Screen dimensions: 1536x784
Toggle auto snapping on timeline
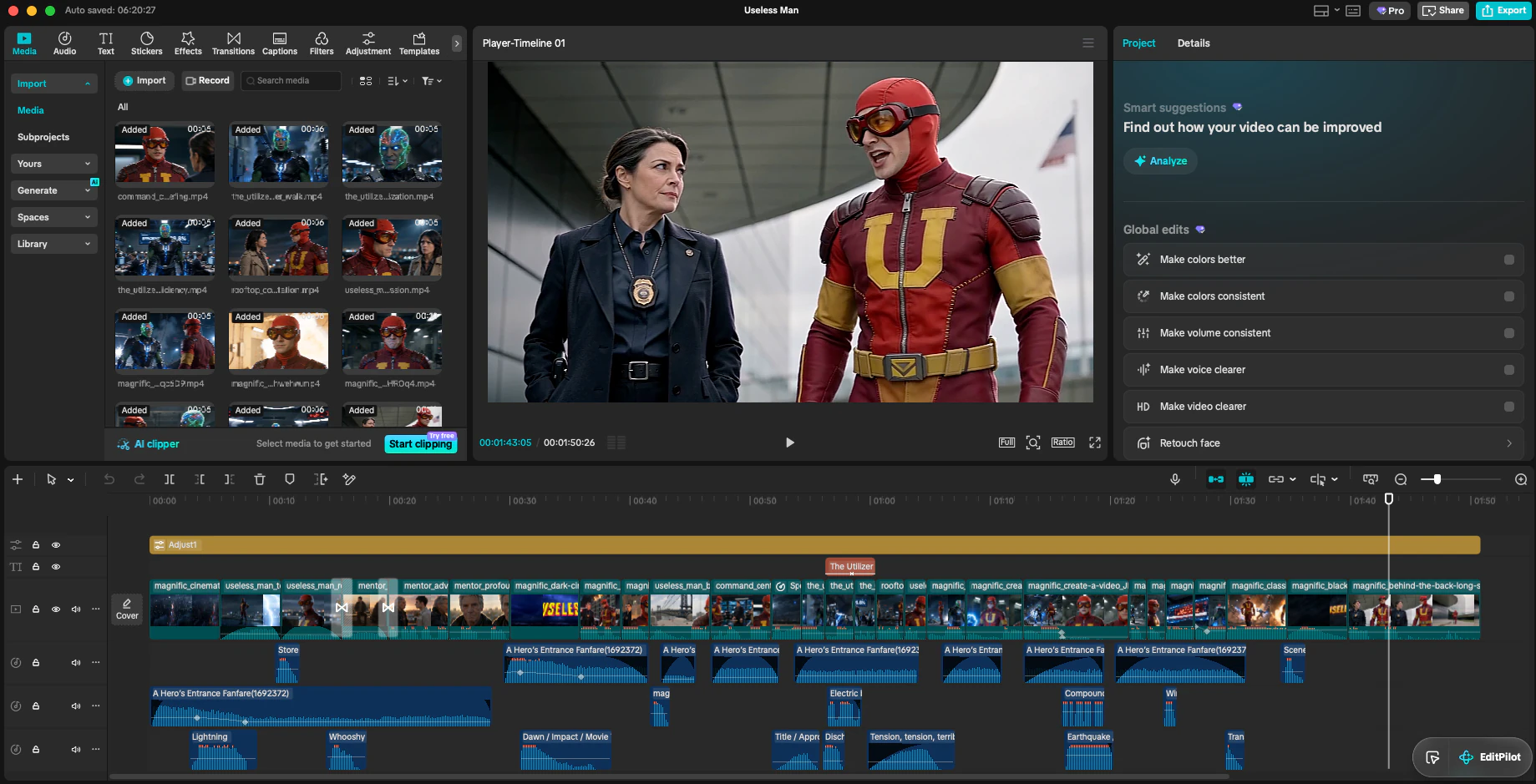1246,479
